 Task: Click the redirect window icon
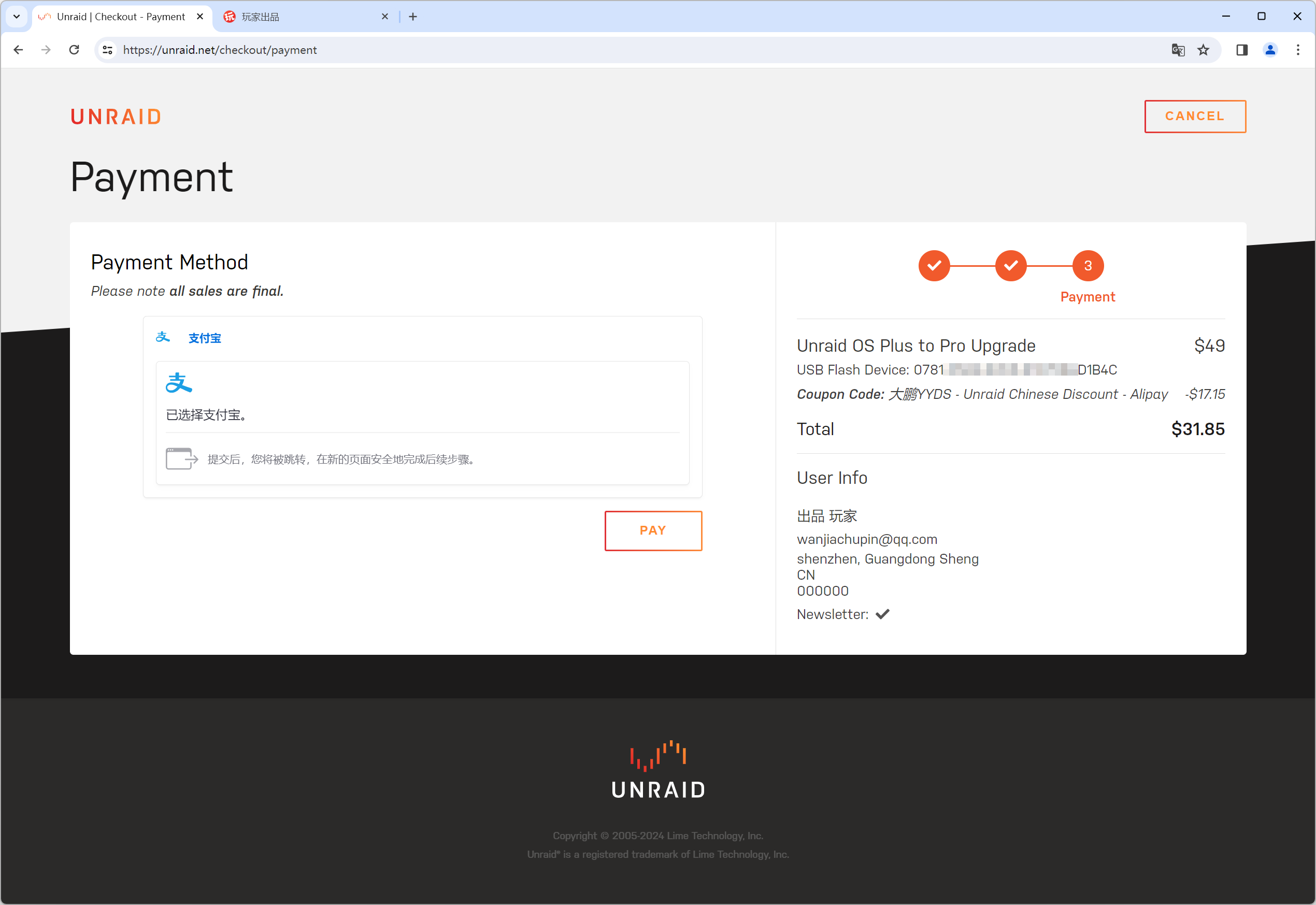[x=181, y=459]
